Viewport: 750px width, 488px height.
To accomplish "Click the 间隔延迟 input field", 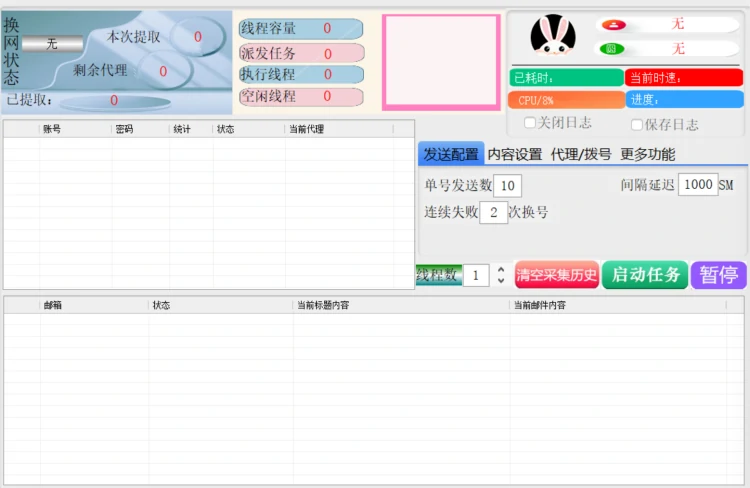I will (x=698, y=184).
